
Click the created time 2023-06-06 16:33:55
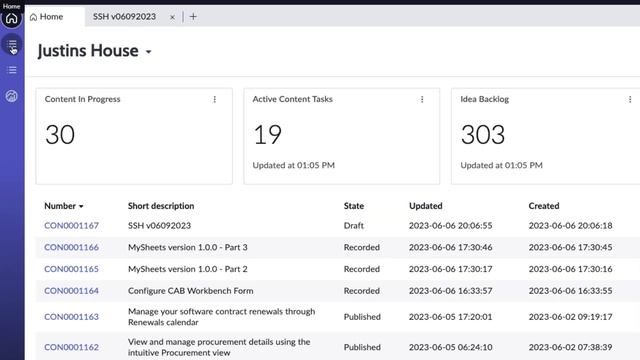tap(570, 291)
